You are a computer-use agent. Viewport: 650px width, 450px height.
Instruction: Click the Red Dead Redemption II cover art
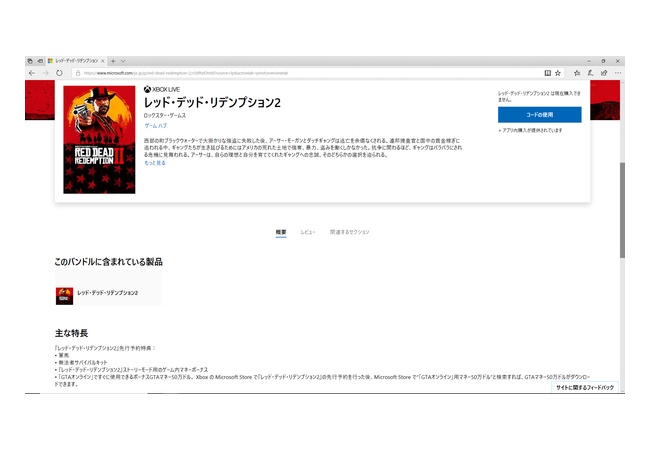[99, 140]
